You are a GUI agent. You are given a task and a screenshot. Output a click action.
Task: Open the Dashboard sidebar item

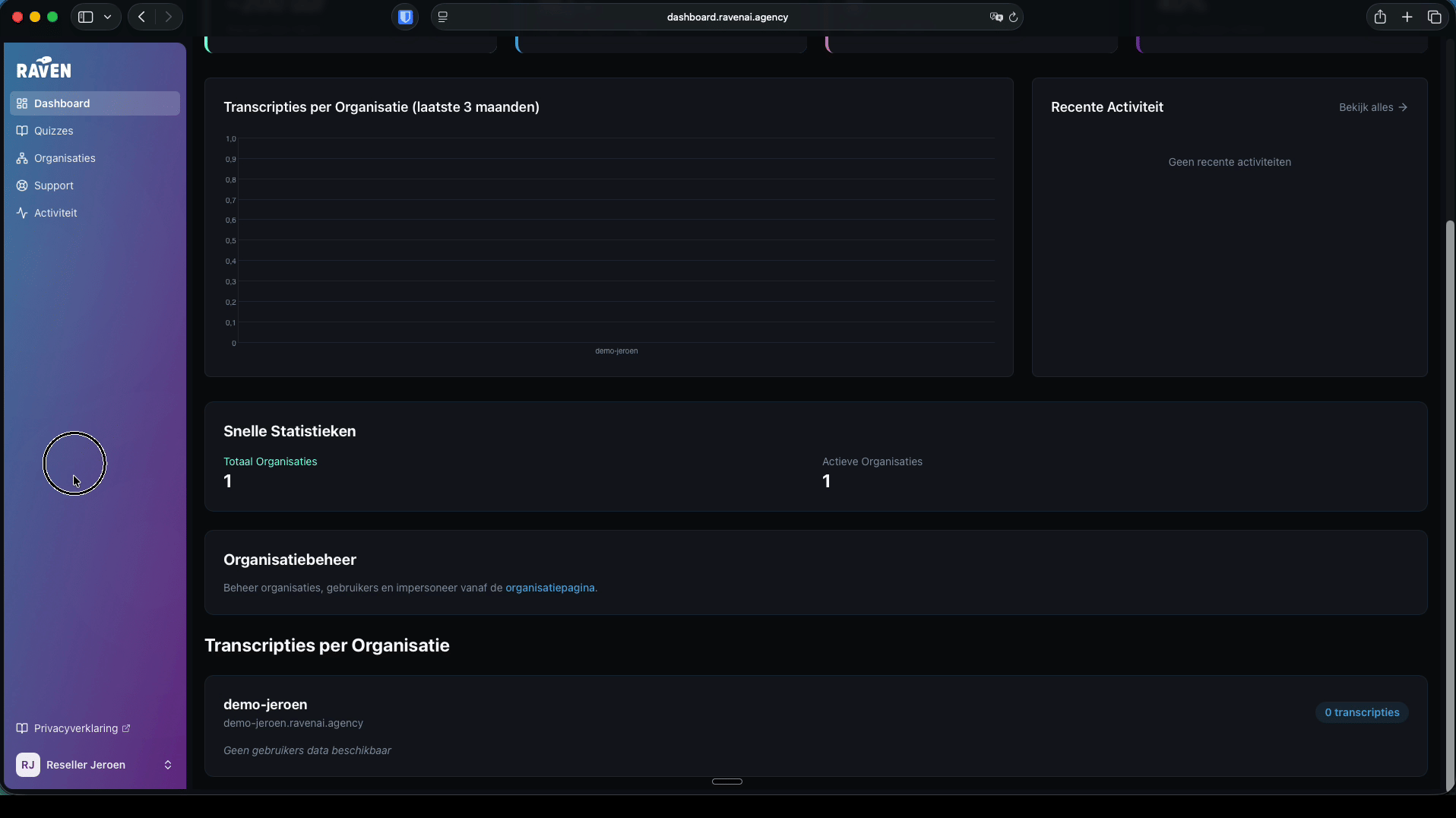(x=62, y=103)
